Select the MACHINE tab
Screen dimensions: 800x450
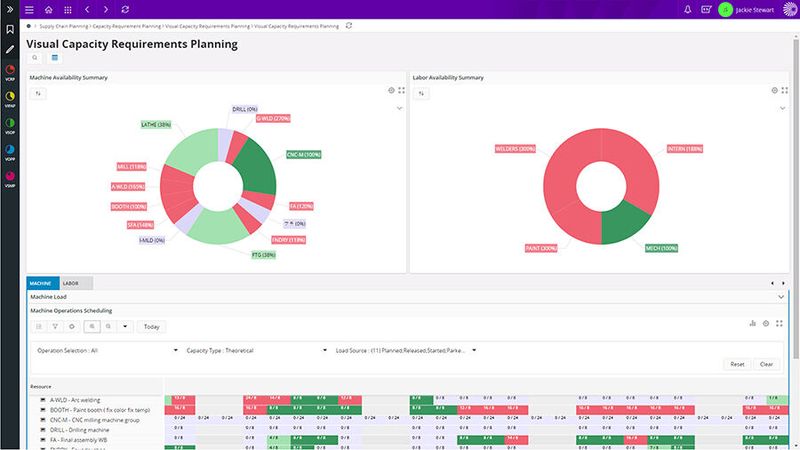coord(43,284)
